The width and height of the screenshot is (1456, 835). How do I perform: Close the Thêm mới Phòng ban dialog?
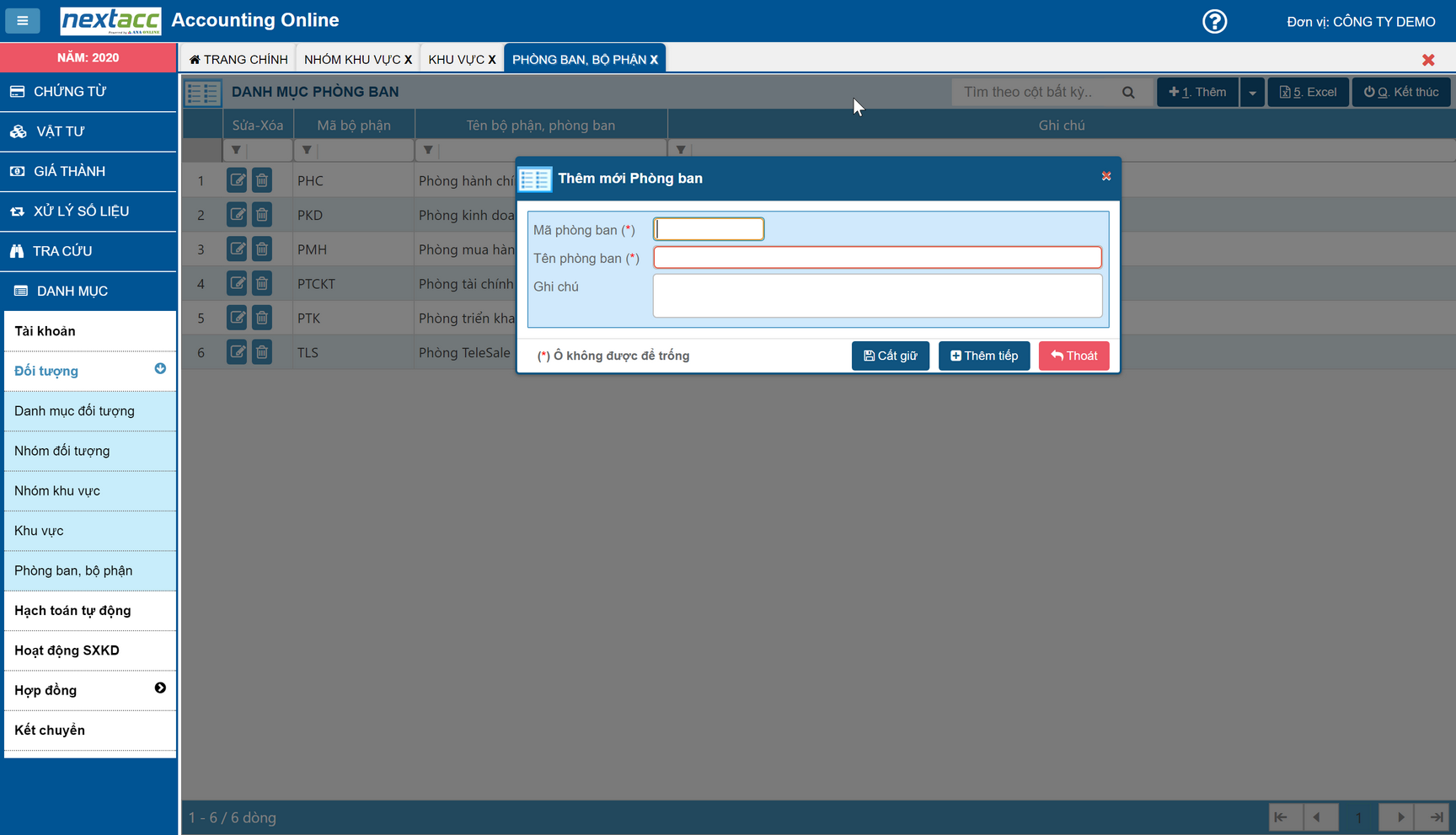[1106, 176]
